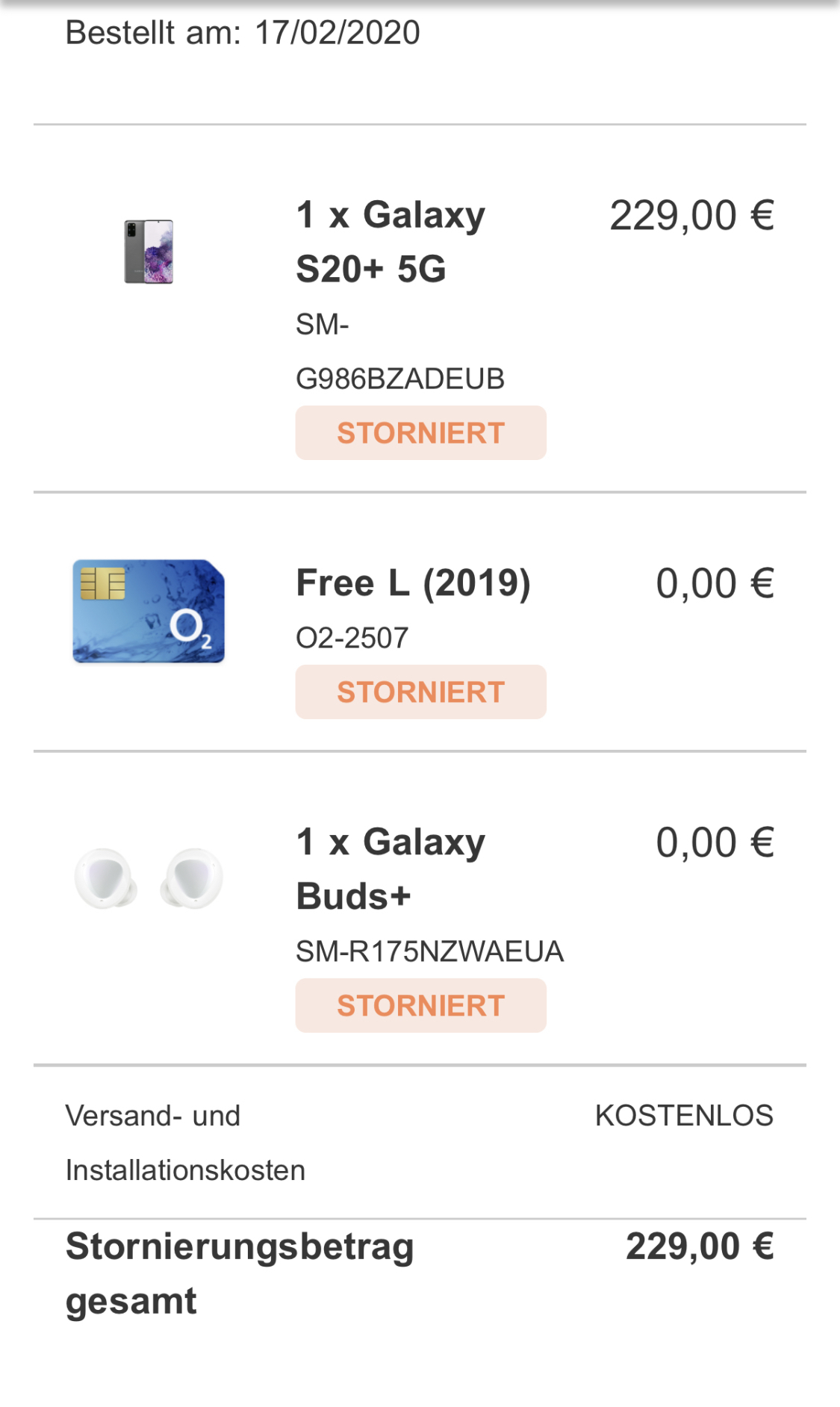Viewport: 840px width, 1407px height.
Task: Tap the O2 SIM card image
Action: [x=149, y=611]
